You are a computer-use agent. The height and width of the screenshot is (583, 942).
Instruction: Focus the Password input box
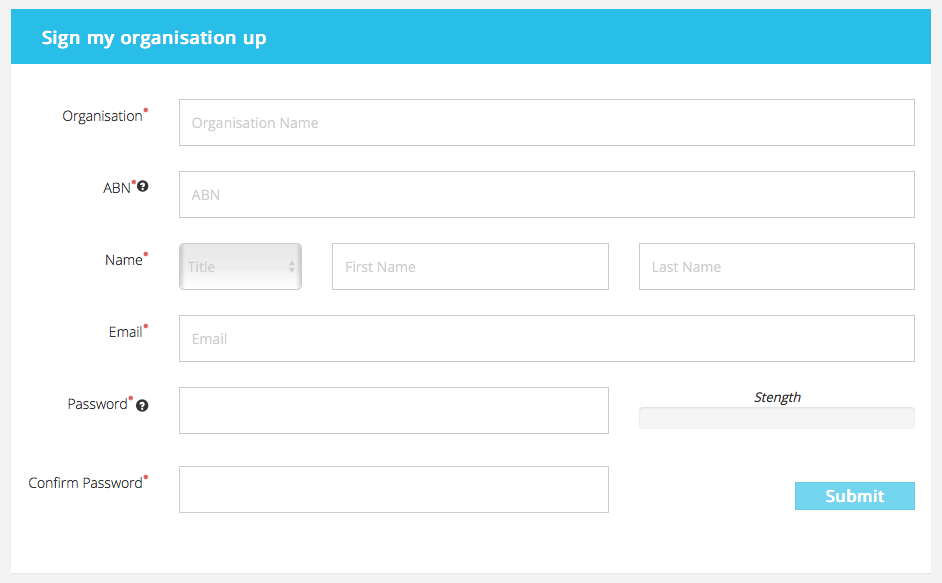pos(394,411)
